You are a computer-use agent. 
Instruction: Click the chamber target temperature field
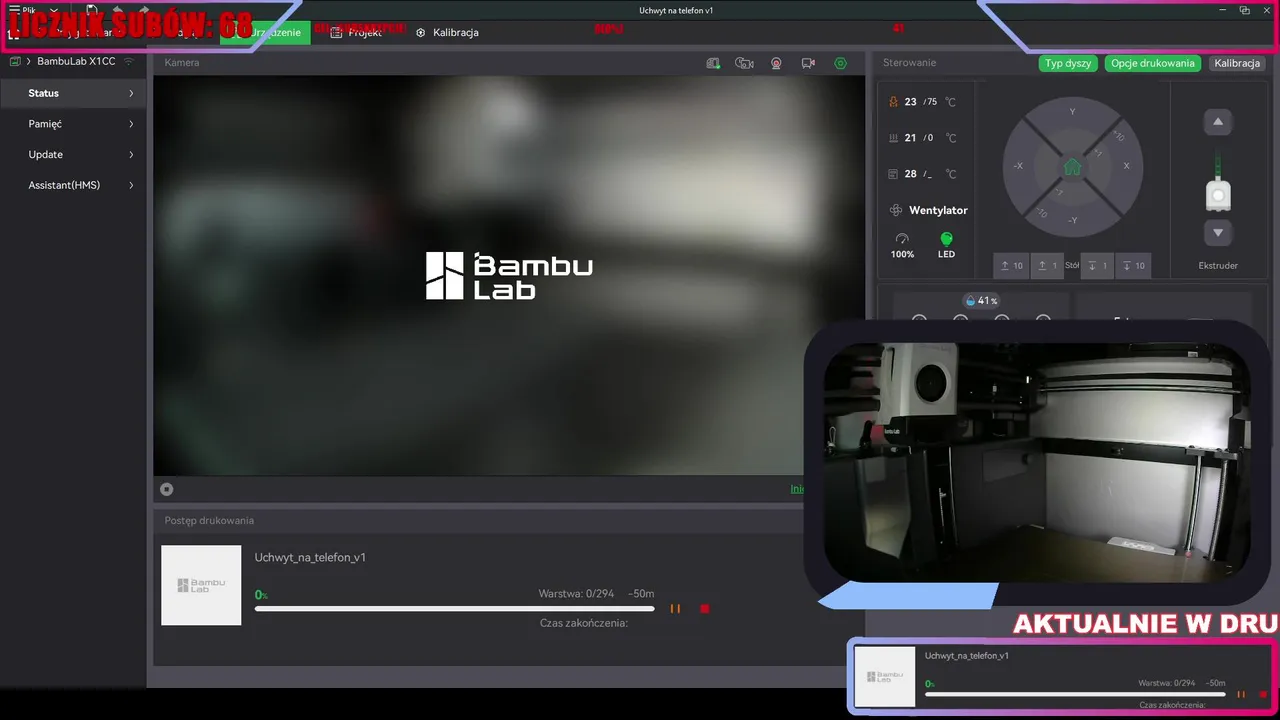pyautogui.click(x=930, y=174)
